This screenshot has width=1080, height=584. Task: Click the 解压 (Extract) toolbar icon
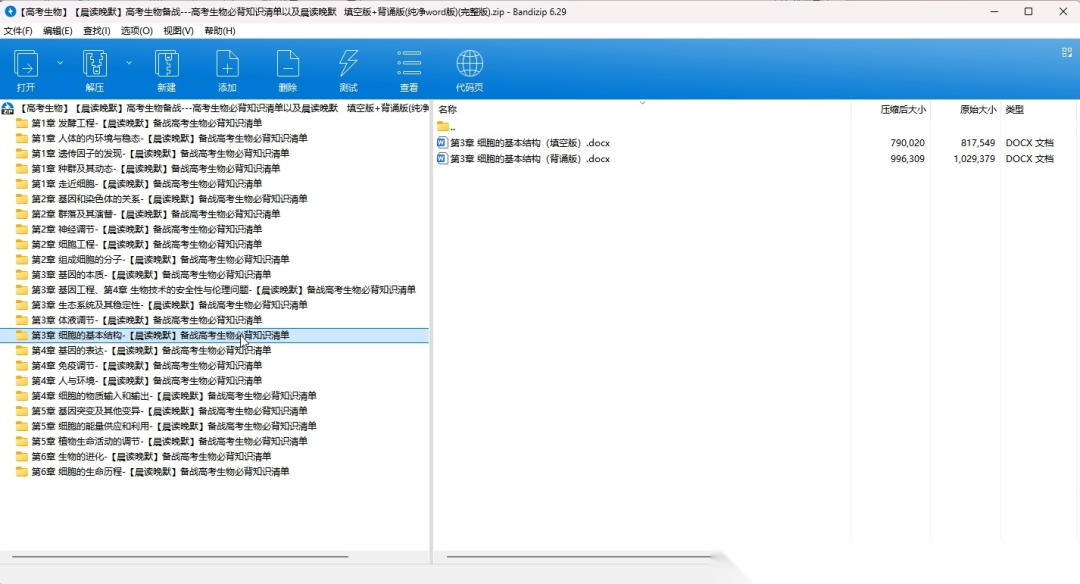[x=95, y=66]
